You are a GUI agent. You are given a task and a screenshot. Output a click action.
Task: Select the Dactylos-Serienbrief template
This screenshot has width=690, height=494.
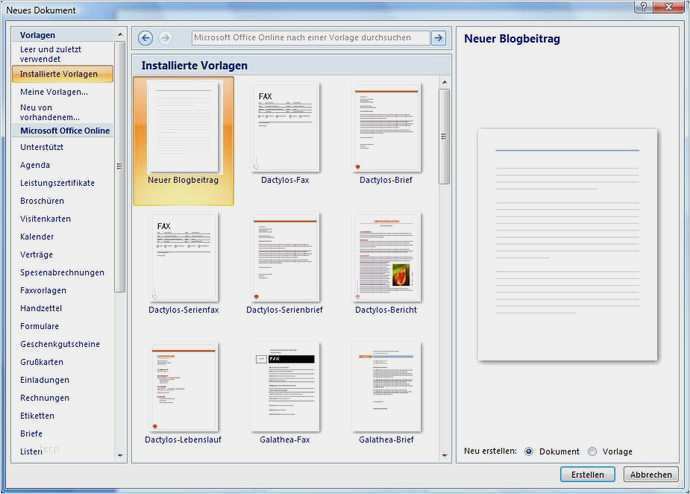[x=285, y=263]
